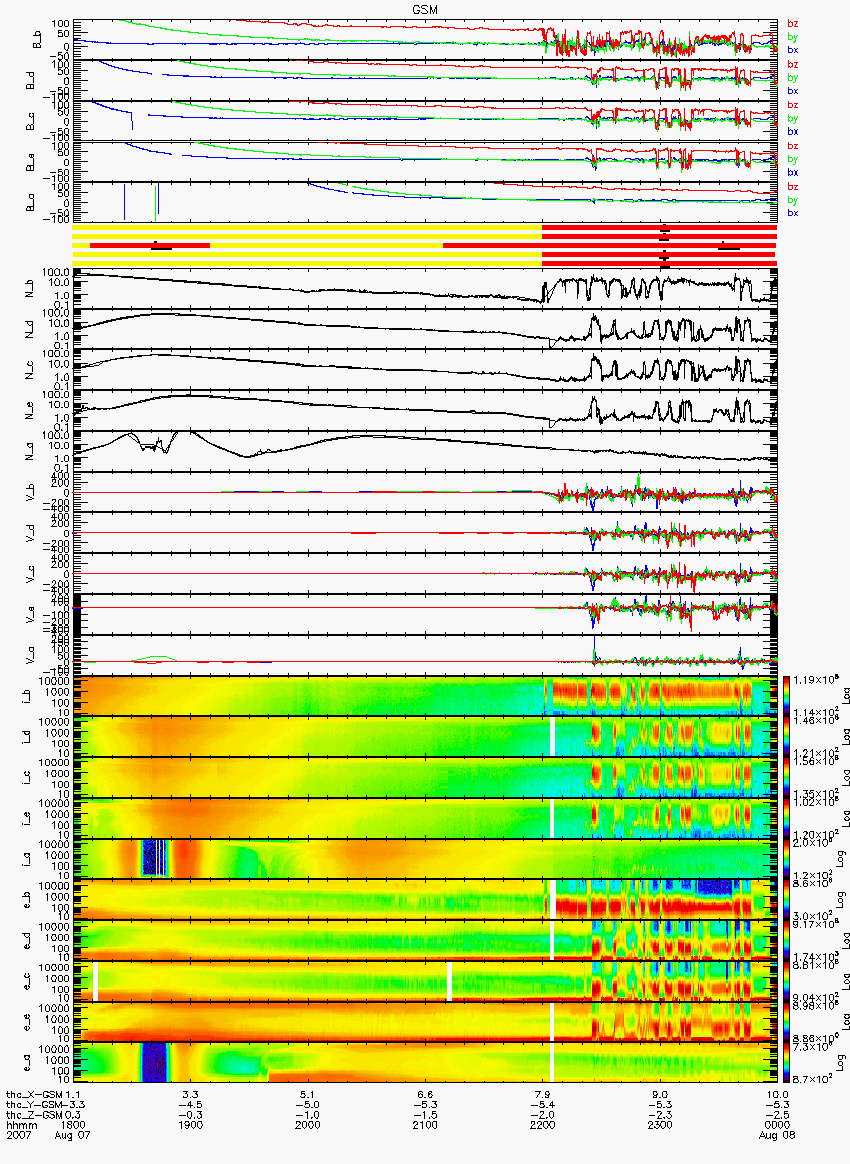This screenshot has height=1164, width=850.
Task: Click the 0000 time tick label
Action: tap(777, 1125)
